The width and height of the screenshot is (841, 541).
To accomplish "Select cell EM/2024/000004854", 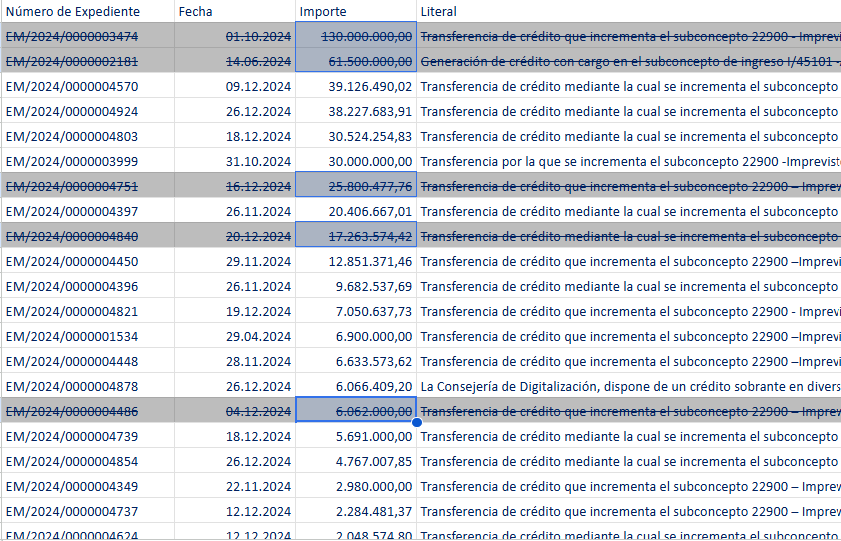I will point(87,462).
